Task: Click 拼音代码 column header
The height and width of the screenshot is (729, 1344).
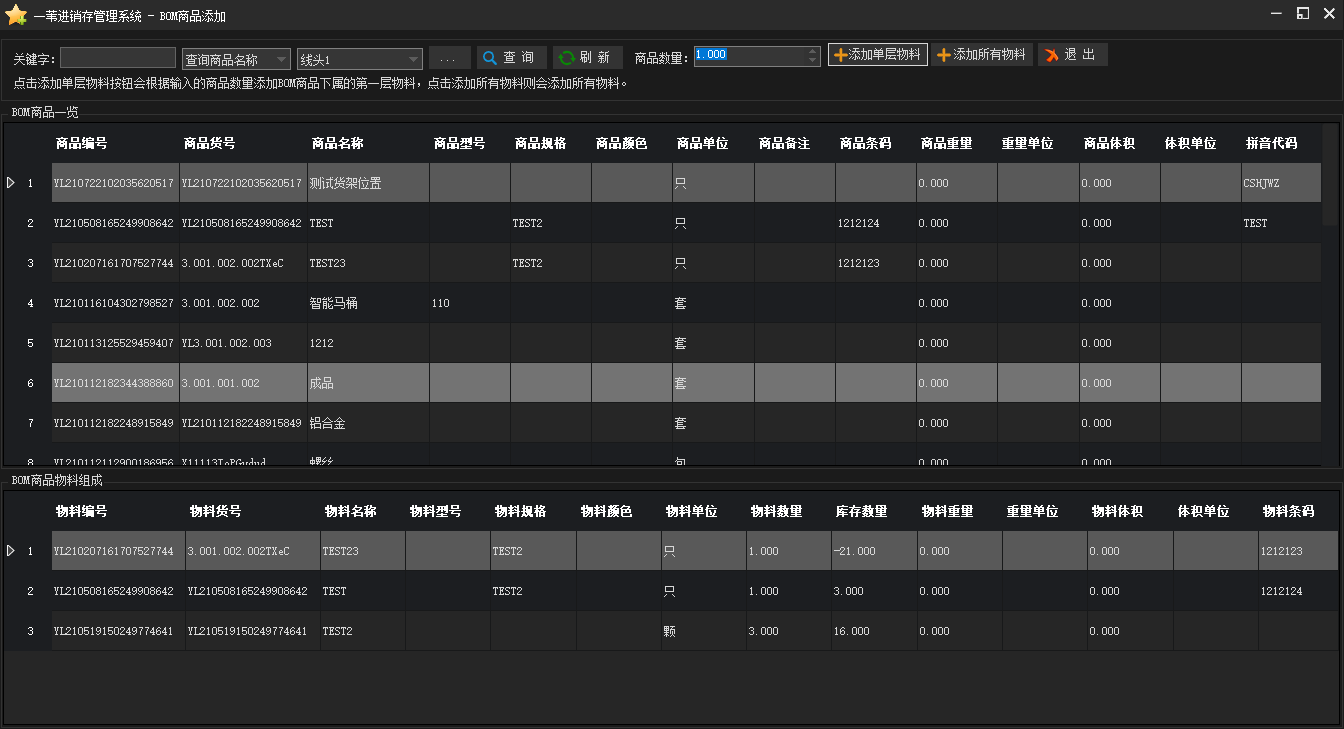Action: [1271, 143]
